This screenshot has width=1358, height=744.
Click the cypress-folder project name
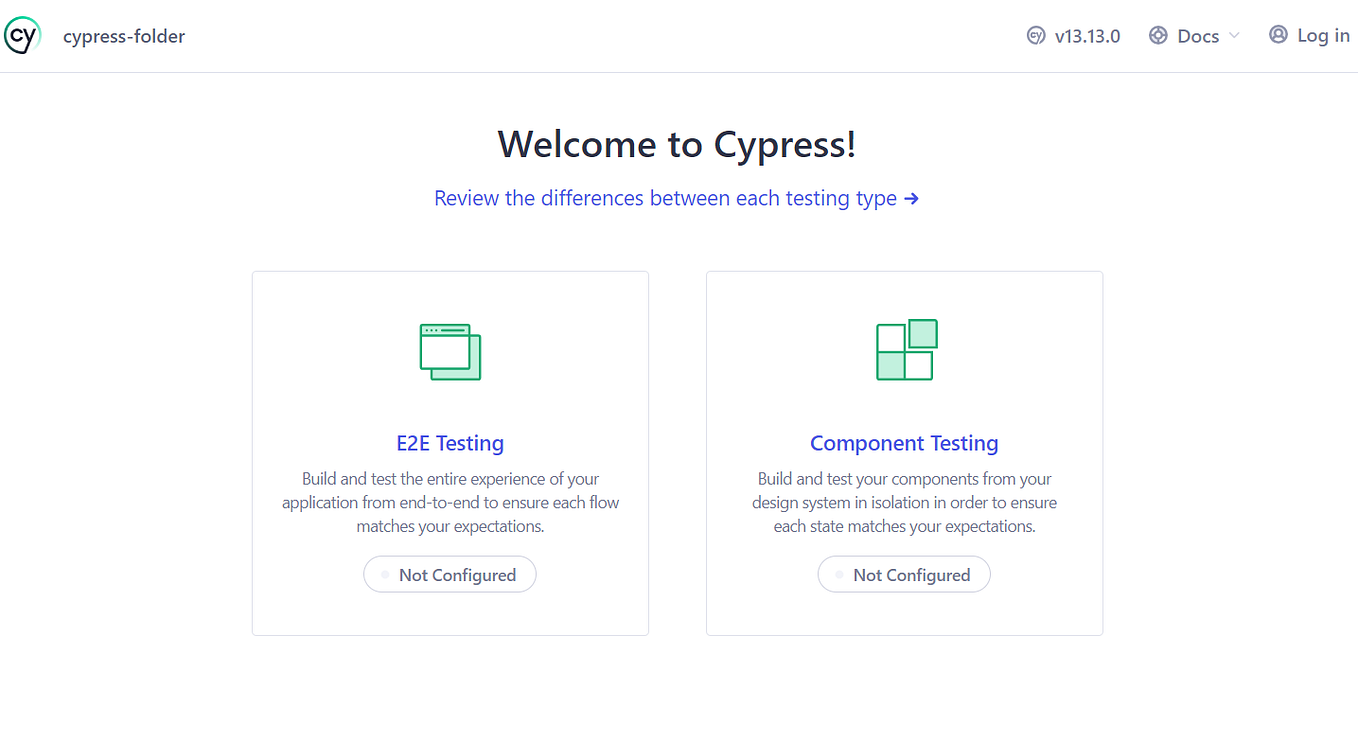pos(124,35)
